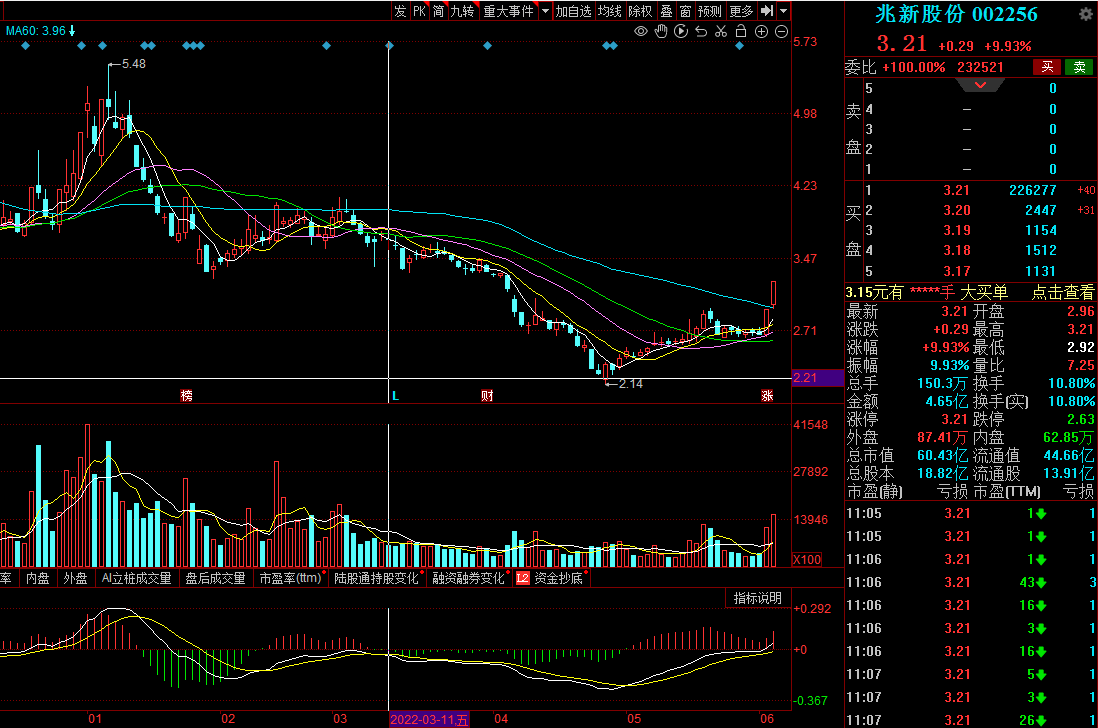Viewport: 1098px width, 728px height.
Task: Click the 榜 marker on the chart
Action: tap(186, 396)
